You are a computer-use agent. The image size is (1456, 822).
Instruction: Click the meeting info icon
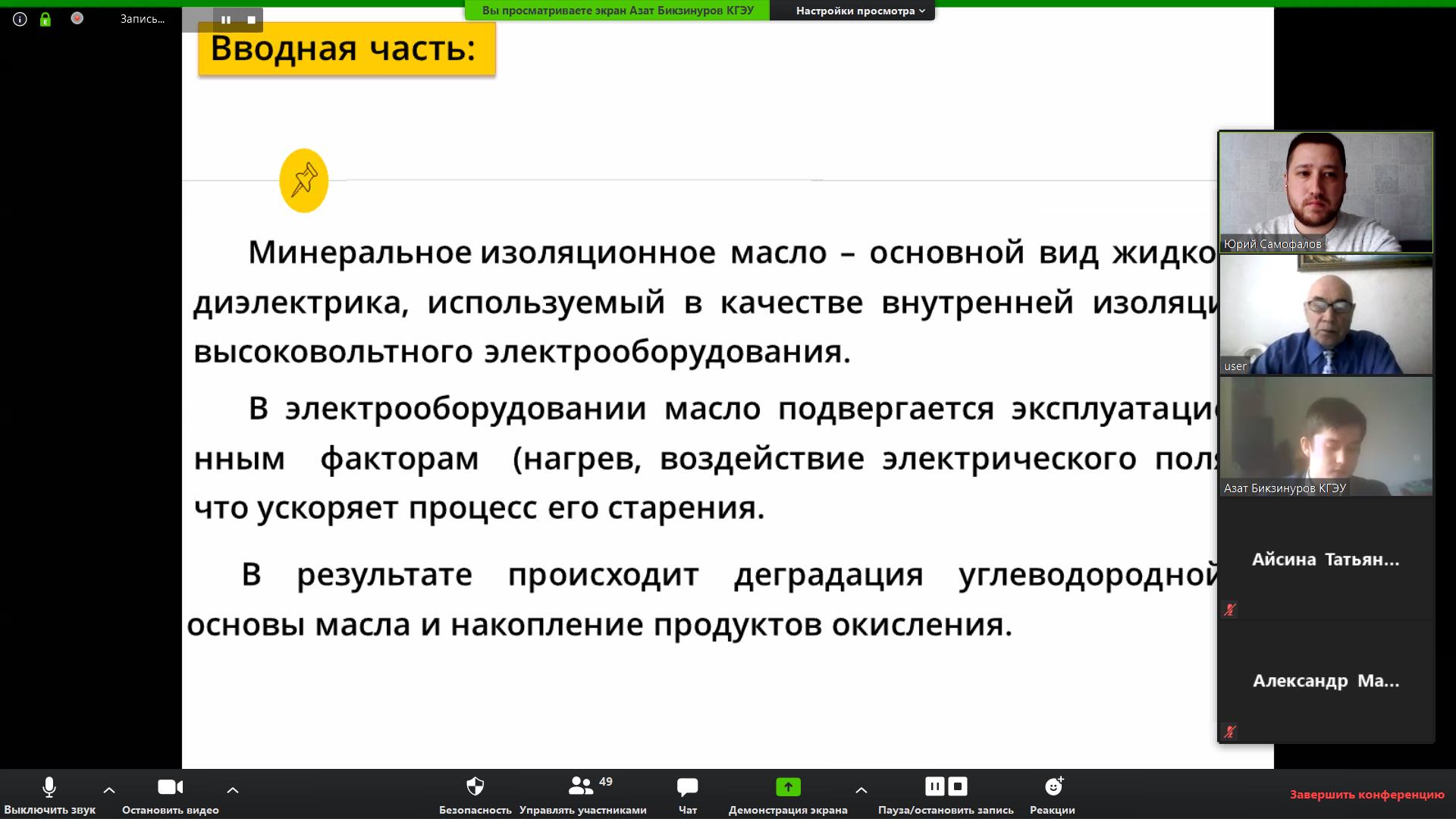click(x=20, y=19)
